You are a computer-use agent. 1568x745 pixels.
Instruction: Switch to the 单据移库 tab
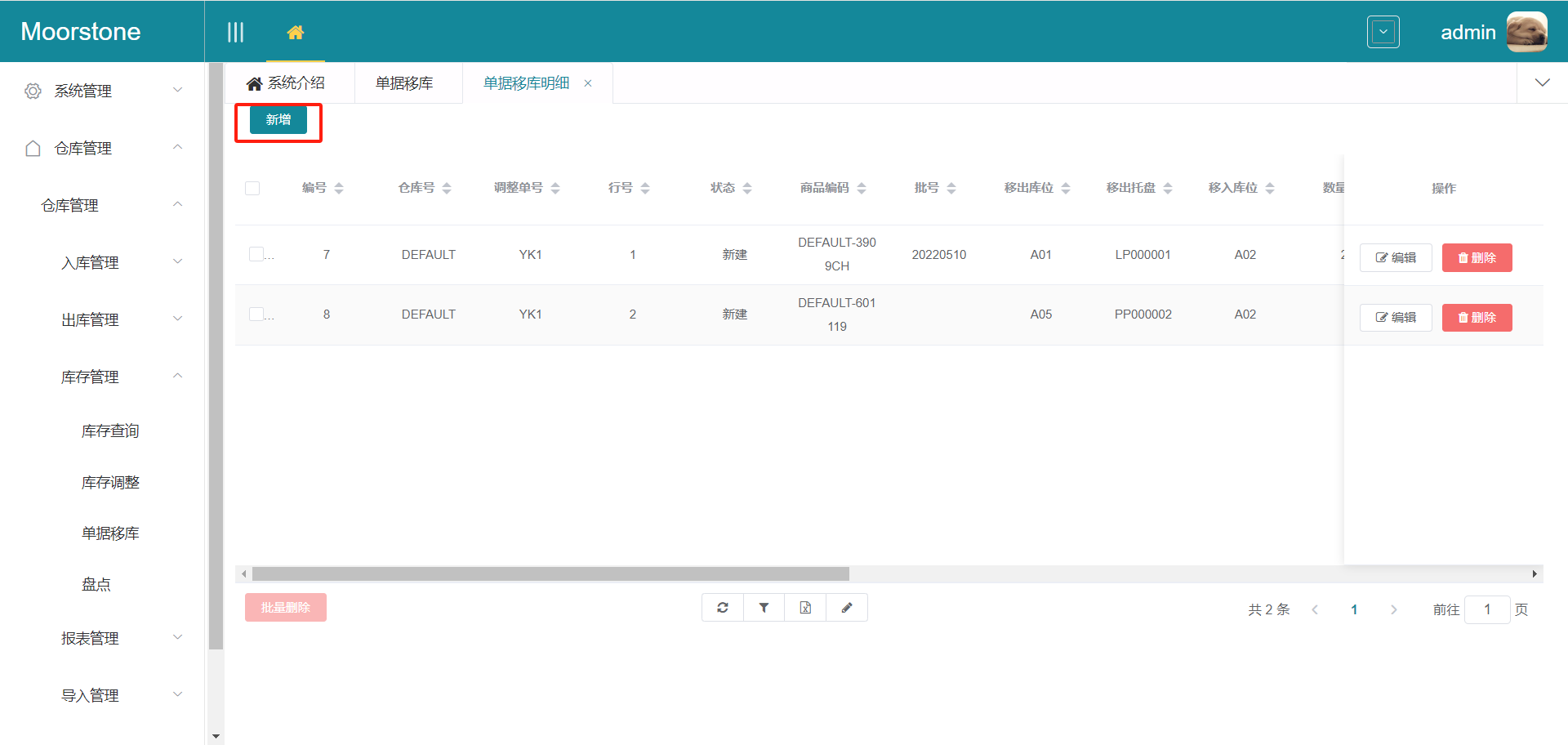(404, 83)
